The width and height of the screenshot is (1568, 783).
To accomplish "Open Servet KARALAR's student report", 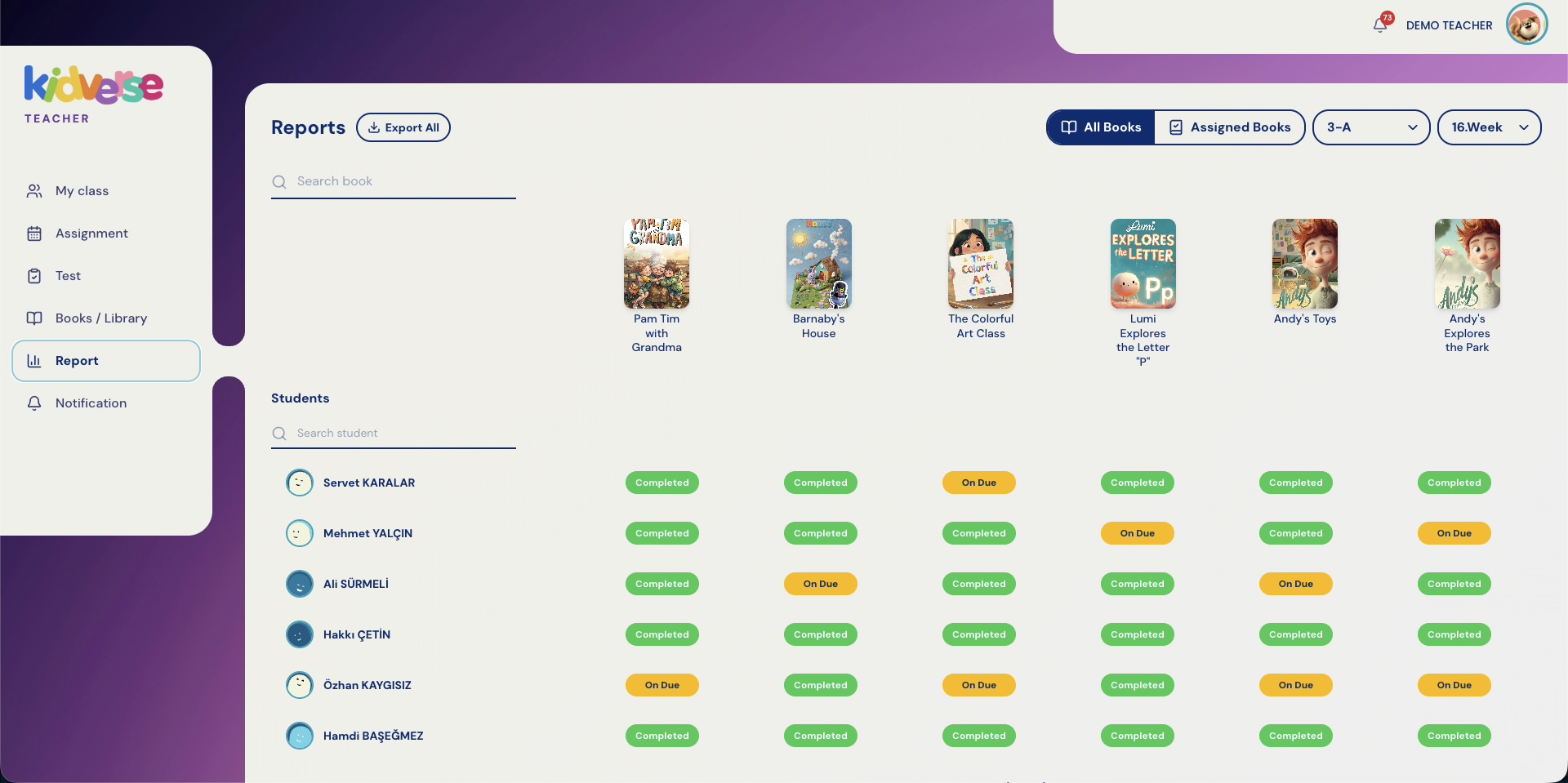I will coord(369,483).
